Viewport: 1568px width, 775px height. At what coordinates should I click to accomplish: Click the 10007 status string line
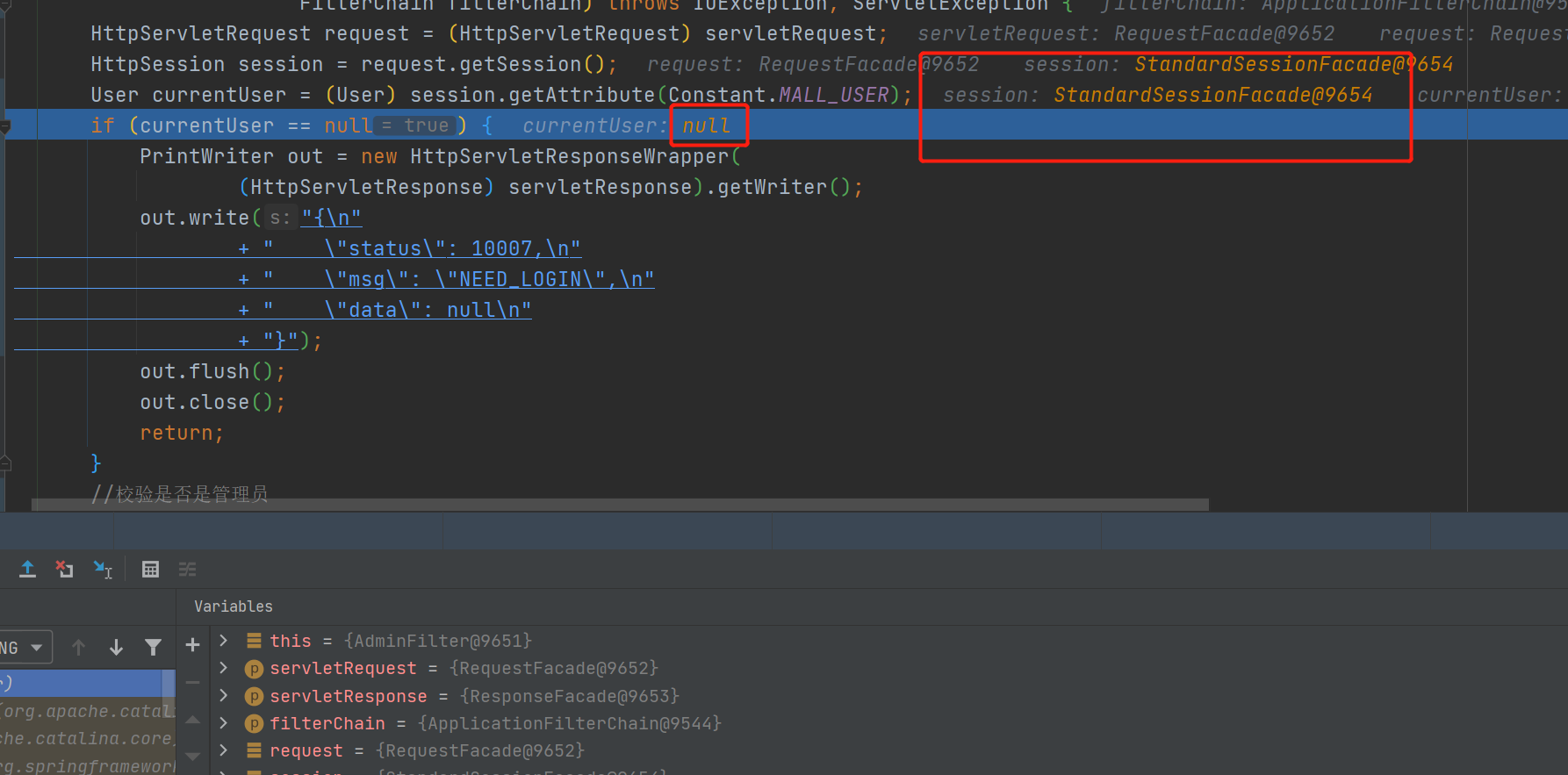click(422, 248)
